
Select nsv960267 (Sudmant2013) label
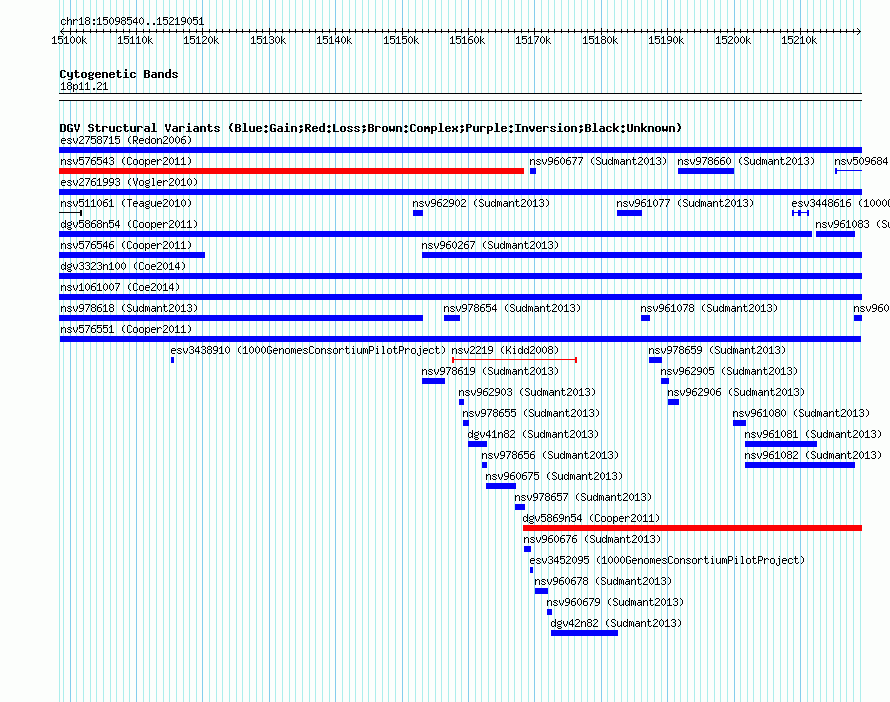click(x=490, y=245)
